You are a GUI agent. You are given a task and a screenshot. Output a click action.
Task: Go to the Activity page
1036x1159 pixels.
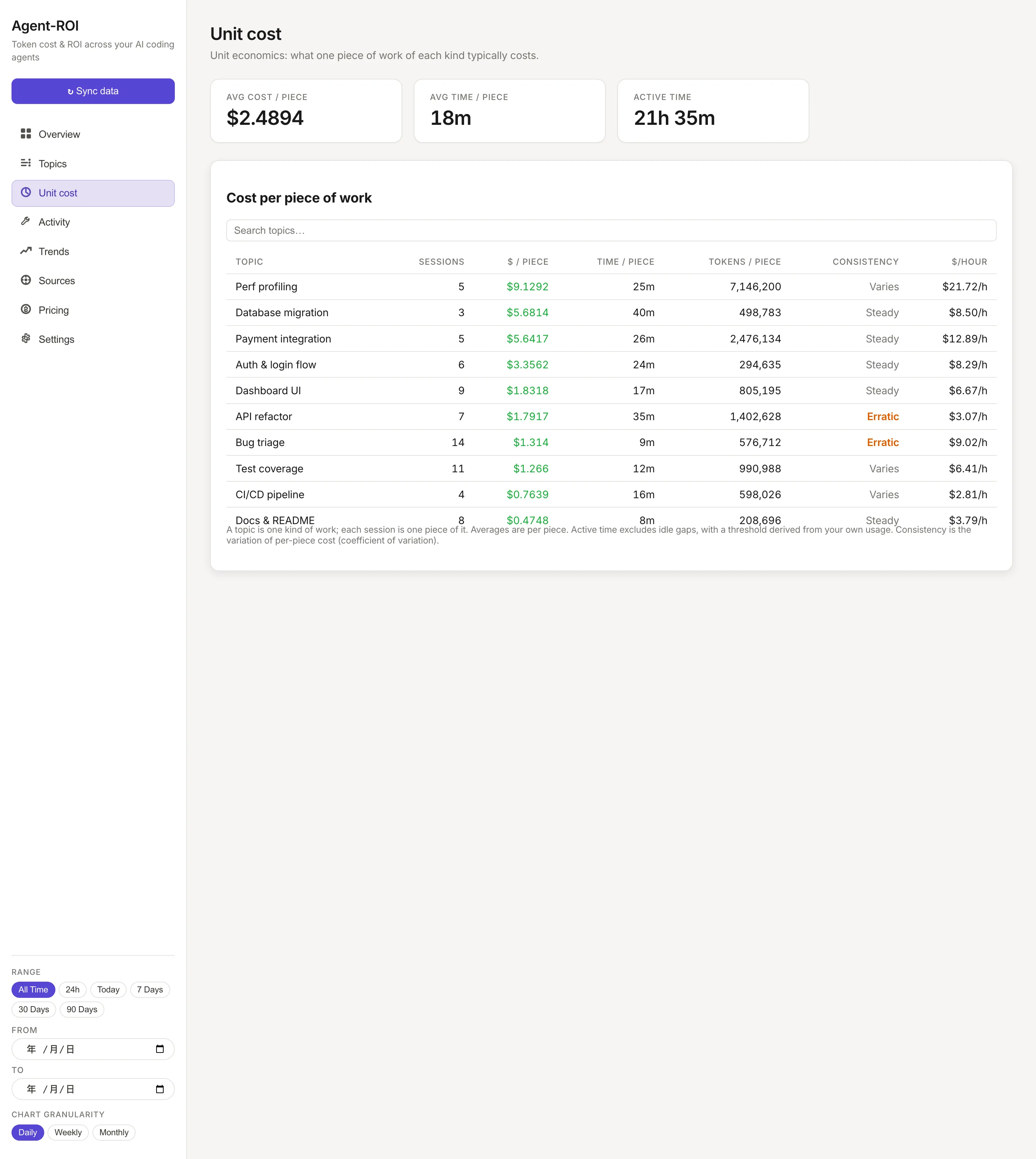point(93,222)
